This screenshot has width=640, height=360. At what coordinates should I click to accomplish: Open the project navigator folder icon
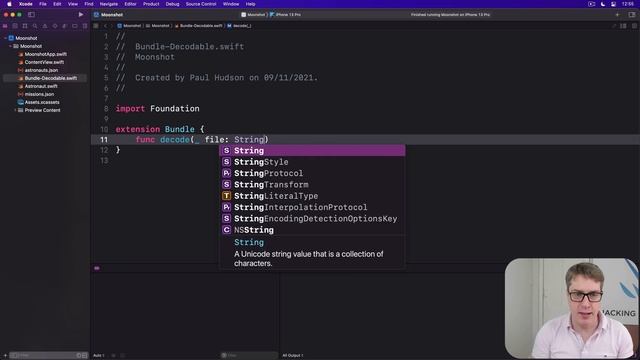(5, 26)
